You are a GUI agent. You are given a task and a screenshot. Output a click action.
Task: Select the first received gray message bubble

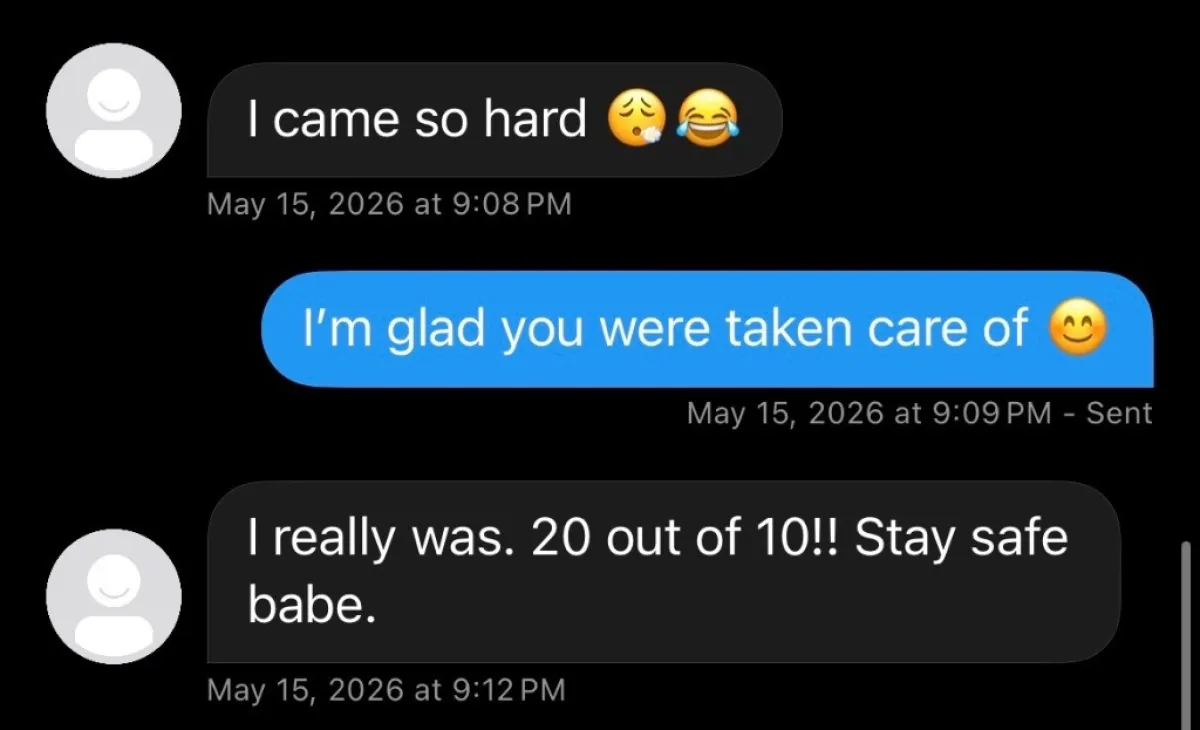click(x=494, y=120)
